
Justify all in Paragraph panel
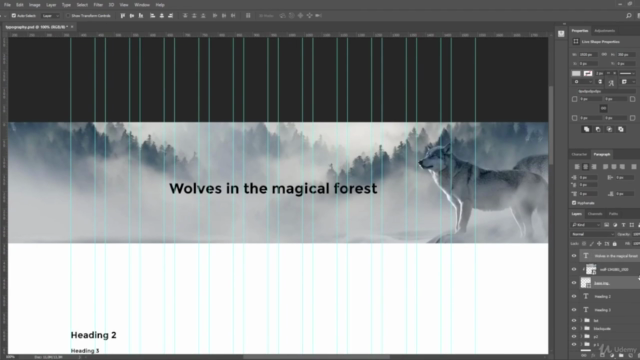click(x=633, y=167)
